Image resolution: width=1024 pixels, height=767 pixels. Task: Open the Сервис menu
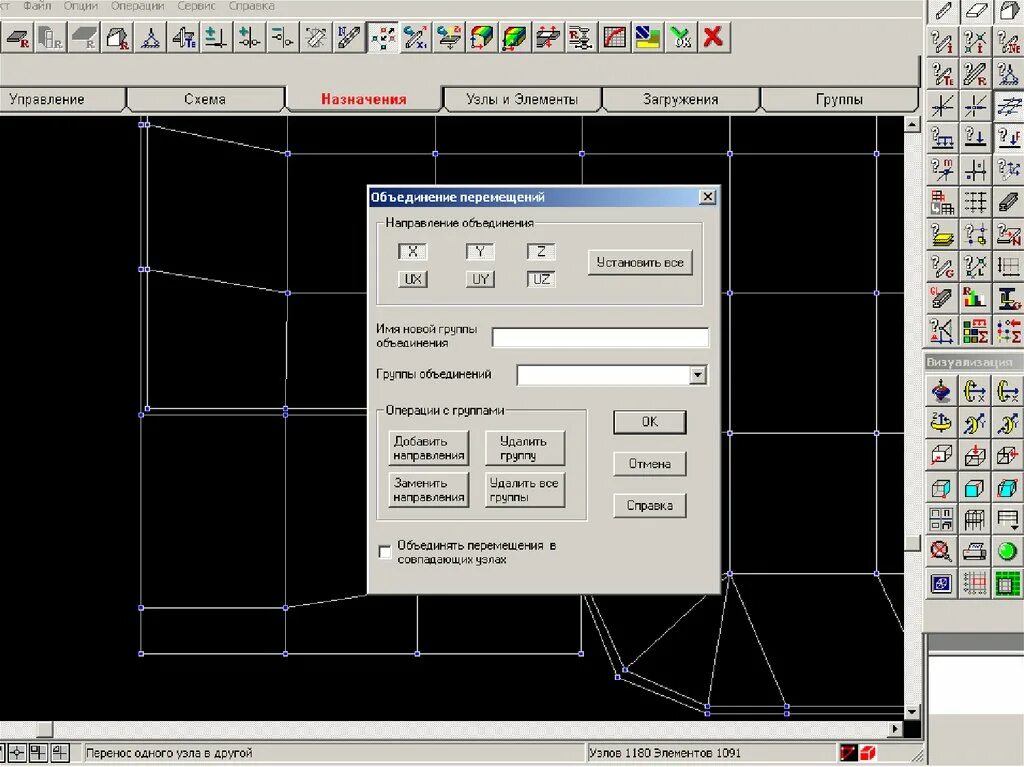pyautogui.click(x=197, y=6)
